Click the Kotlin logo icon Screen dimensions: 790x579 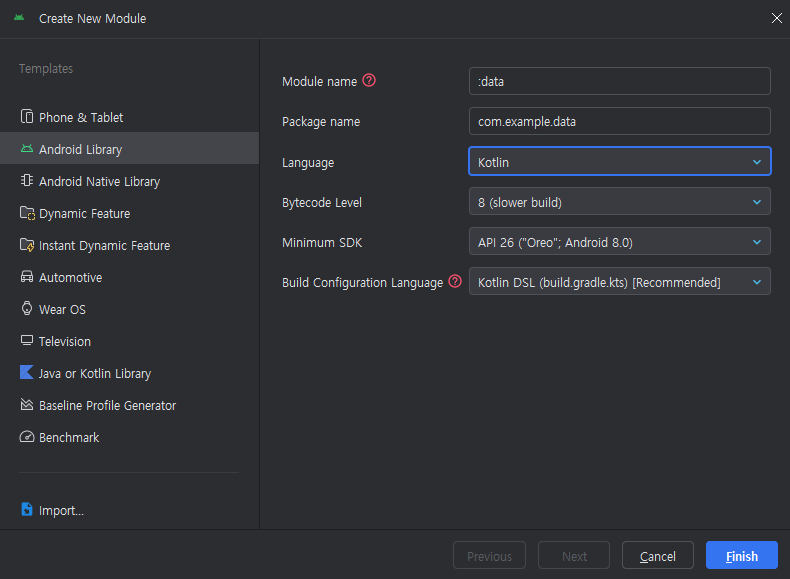27,372
